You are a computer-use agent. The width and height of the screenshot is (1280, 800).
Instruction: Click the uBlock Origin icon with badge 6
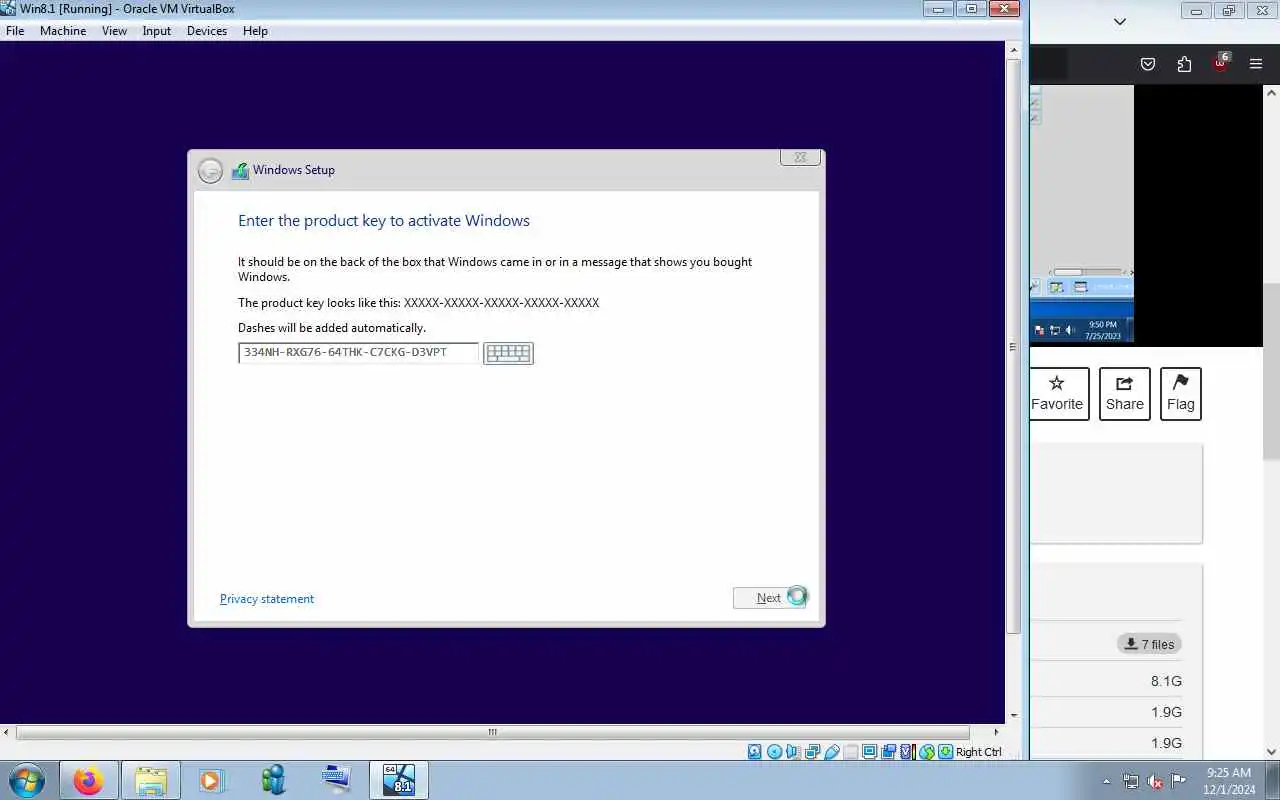point(1221,63)
